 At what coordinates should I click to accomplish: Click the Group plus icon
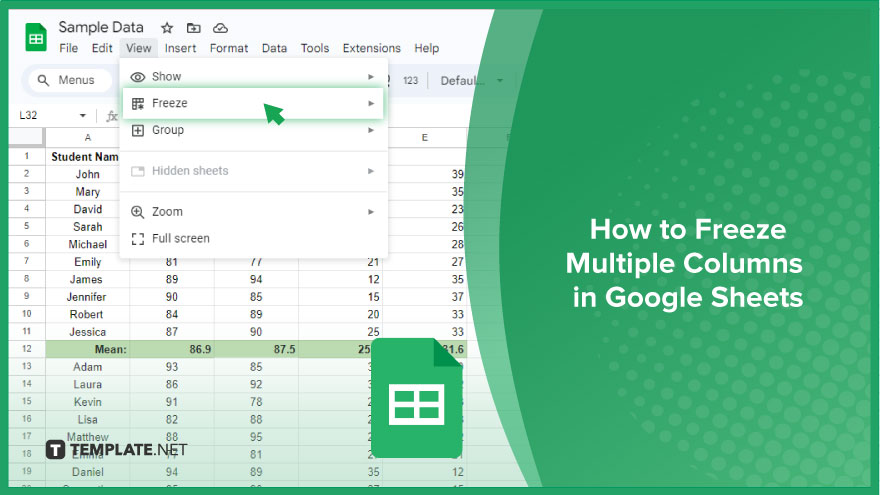coord(138,130)
